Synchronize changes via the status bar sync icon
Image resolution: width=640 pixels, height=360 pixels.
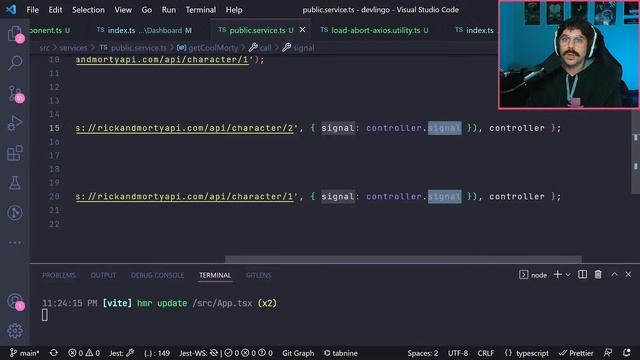(x=53, y=353)
